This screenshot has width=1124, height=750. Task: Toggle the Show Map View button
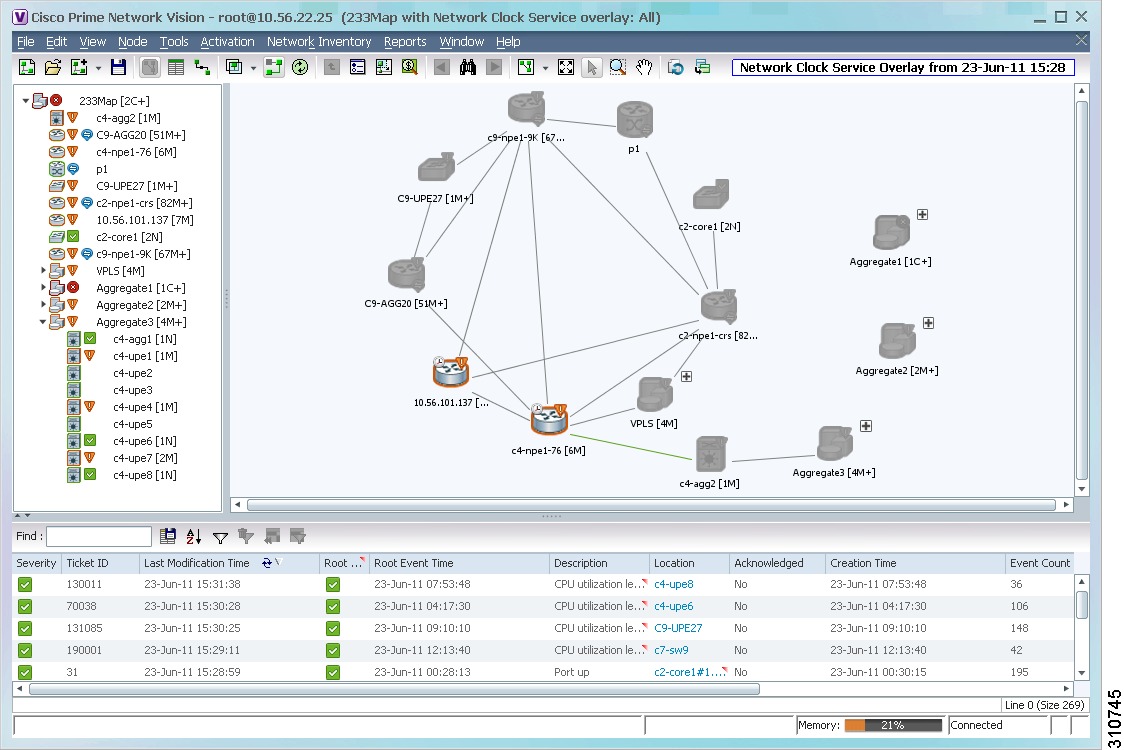coord(150,67)
